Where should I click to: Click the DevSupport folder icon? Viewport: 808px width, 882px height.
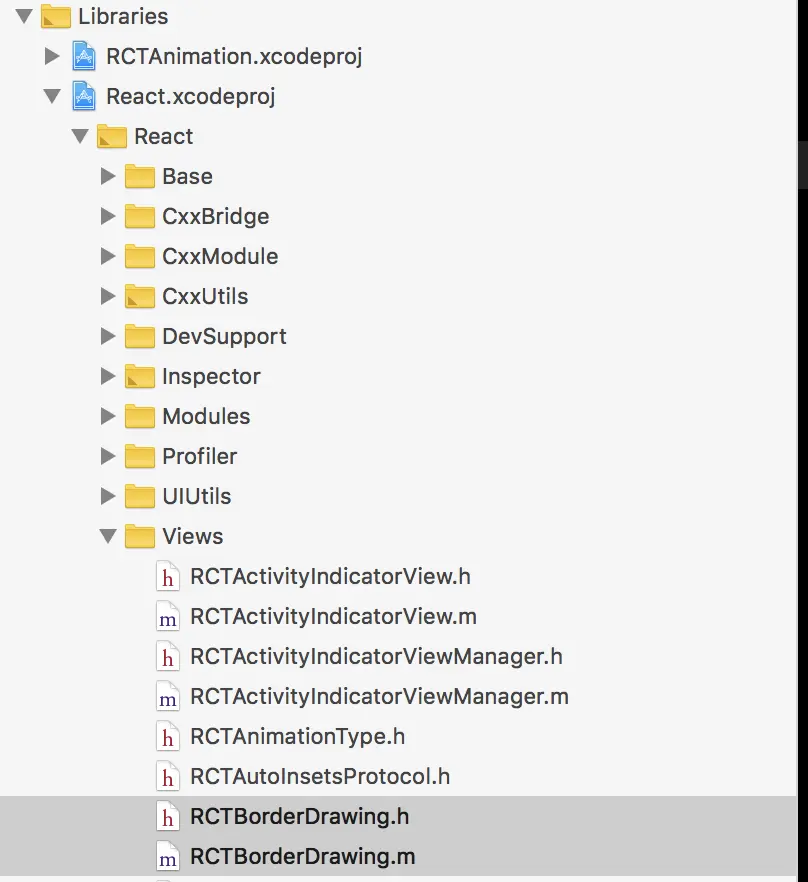click(140, 336)
